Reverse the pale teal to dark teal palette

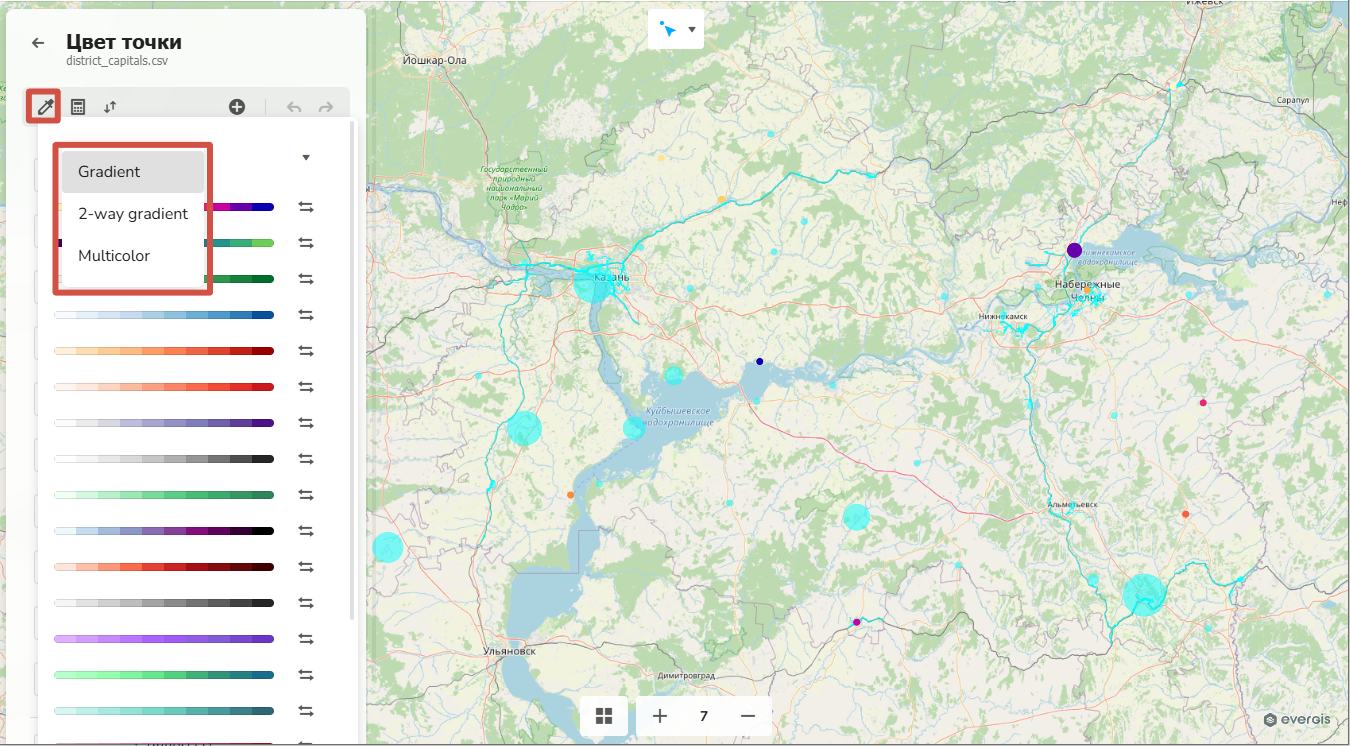(x=306, y=711)
